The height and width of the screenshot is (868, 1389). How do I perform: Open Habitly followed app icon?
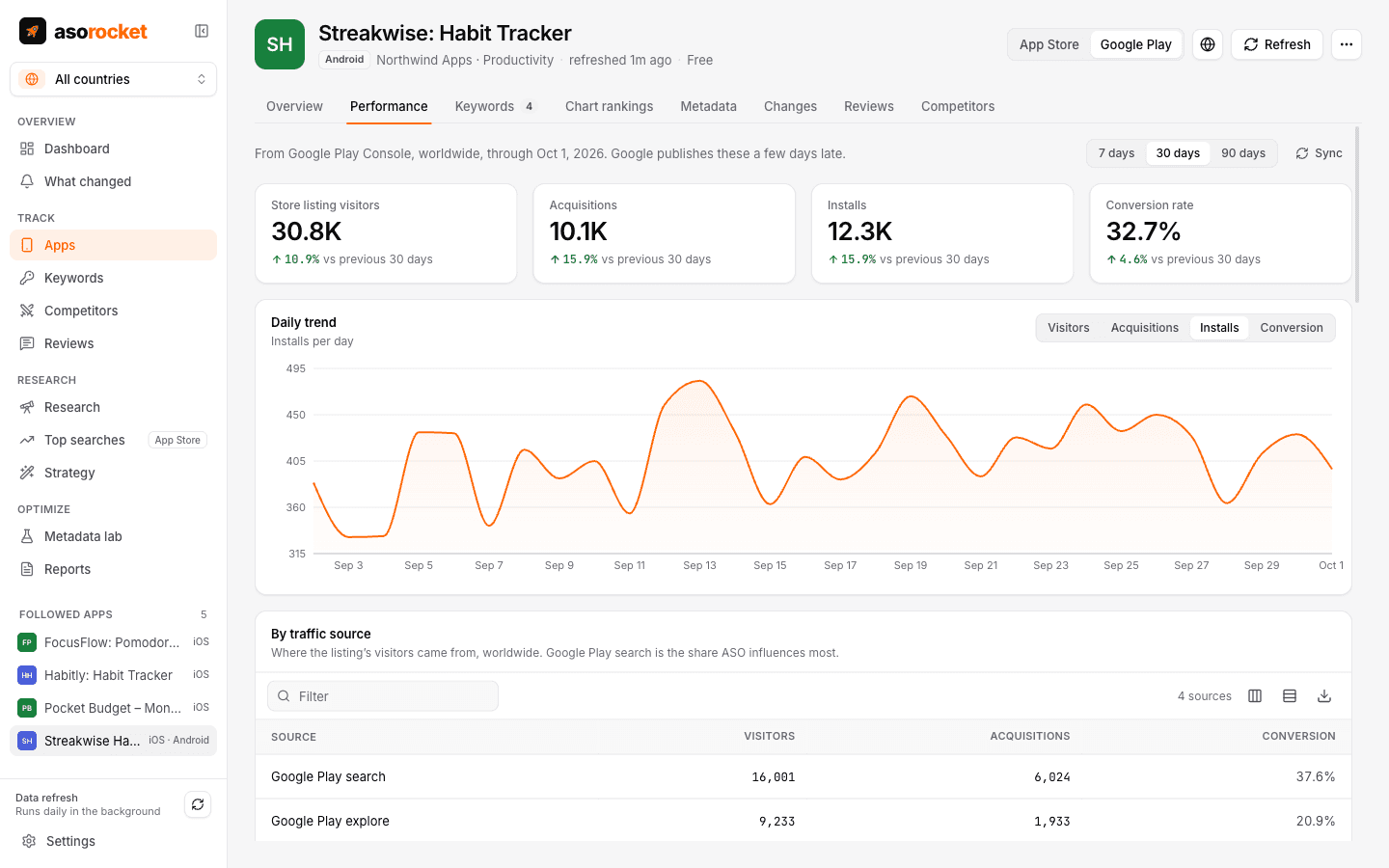(27, 675)
